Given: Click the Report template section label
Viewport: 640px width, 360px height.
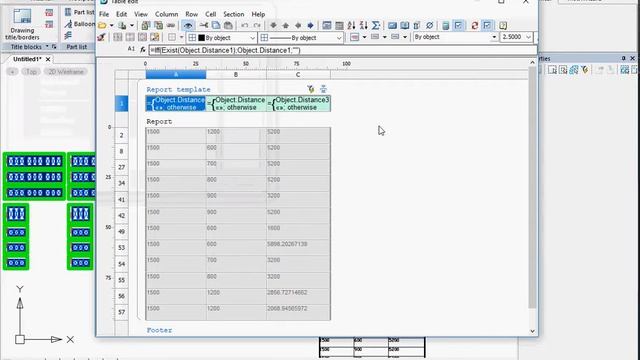Looking at the screenshot, I should point(178,89).
